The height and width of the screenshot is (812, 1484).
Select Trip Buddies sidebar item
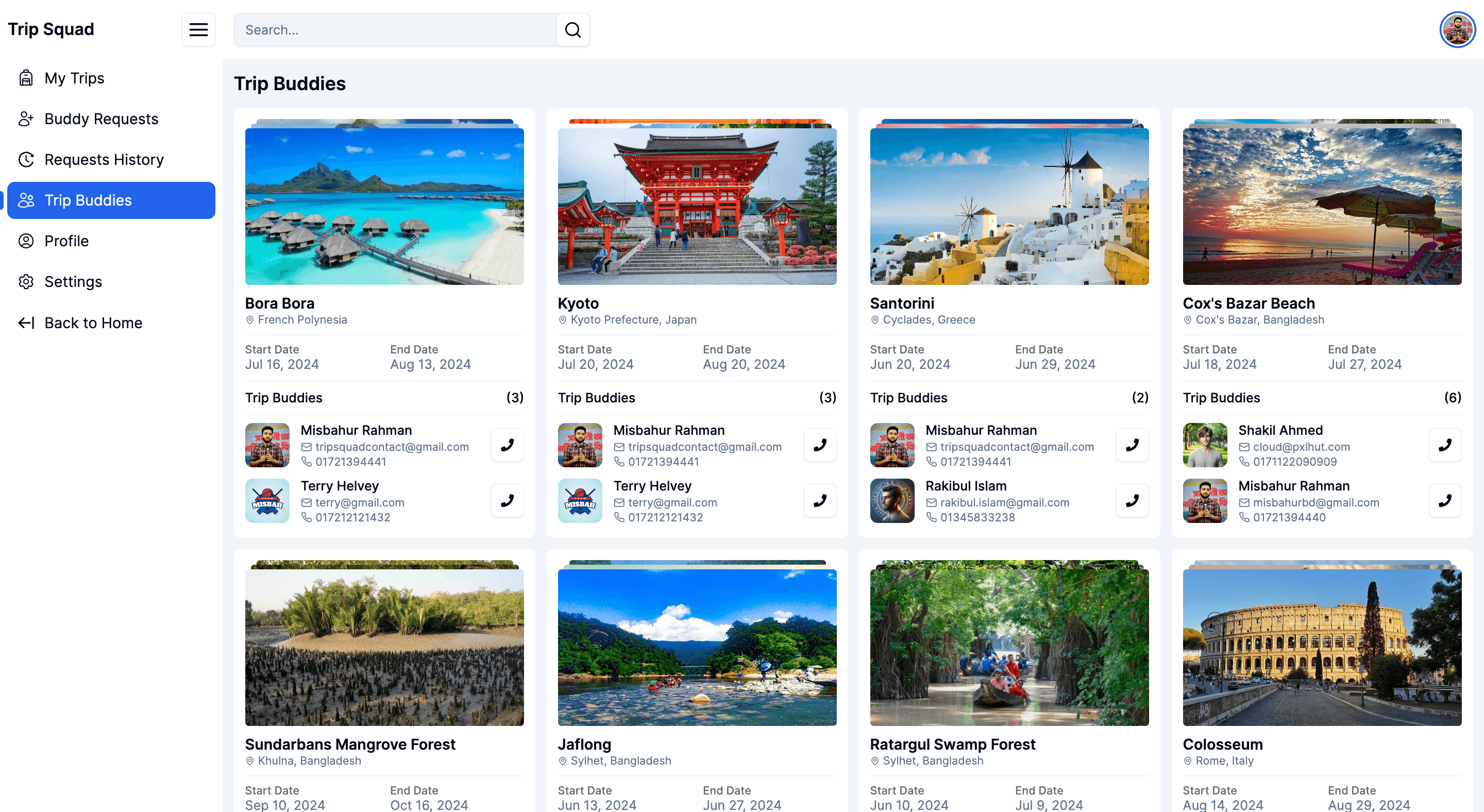[111, 200]
